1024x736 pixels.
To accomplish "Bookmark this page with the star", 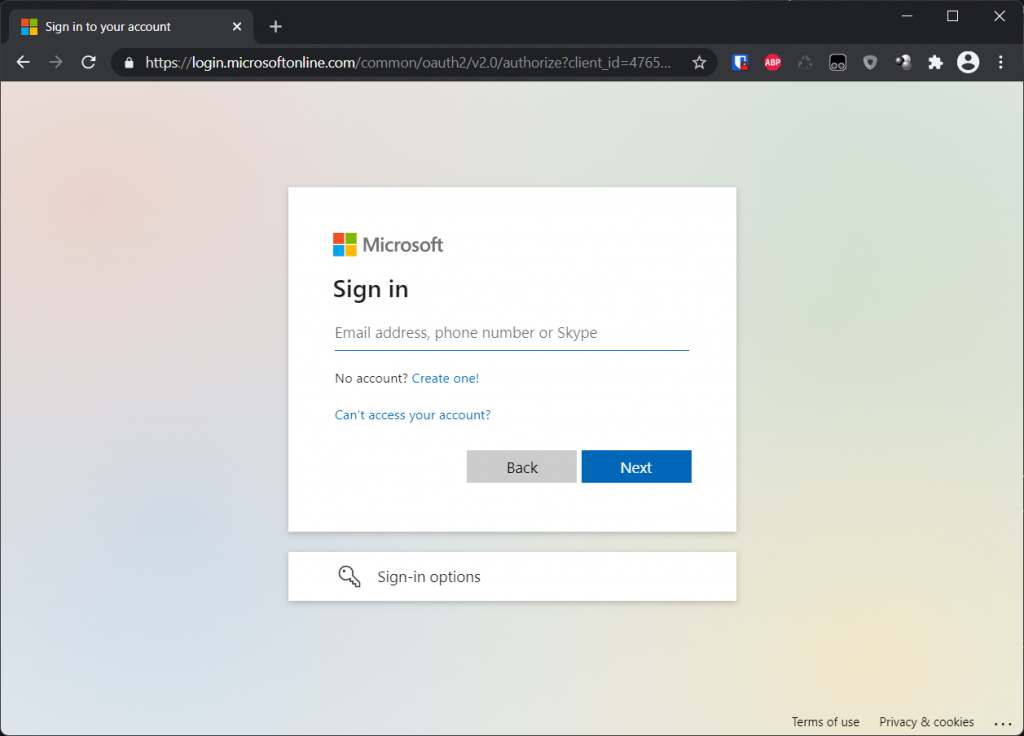I will point(699,62).
